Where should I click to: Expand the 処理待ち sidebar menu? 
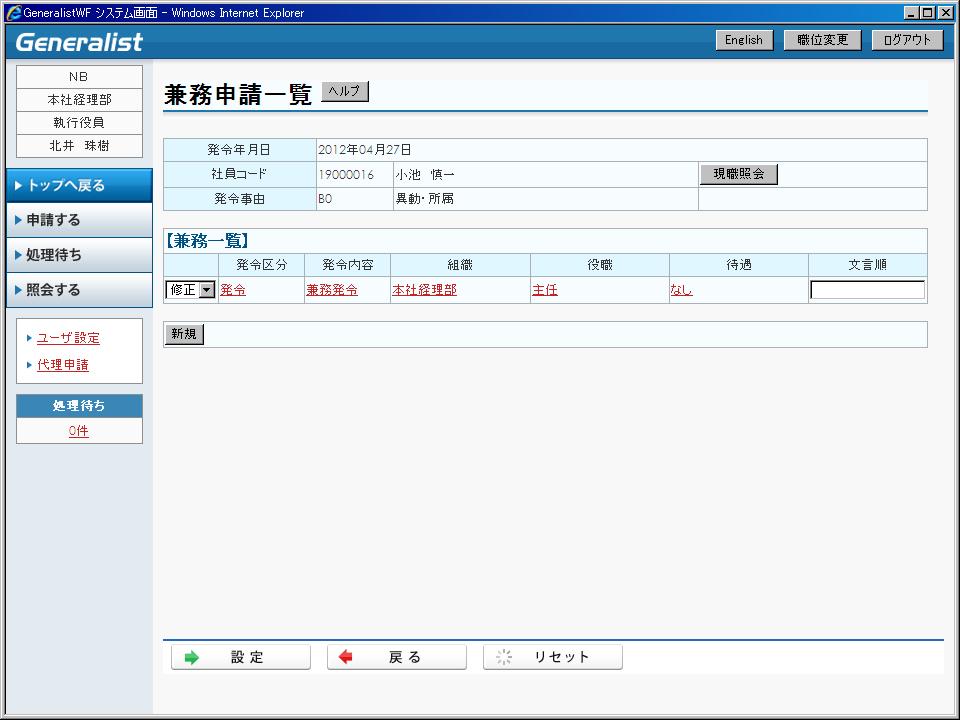79,255
